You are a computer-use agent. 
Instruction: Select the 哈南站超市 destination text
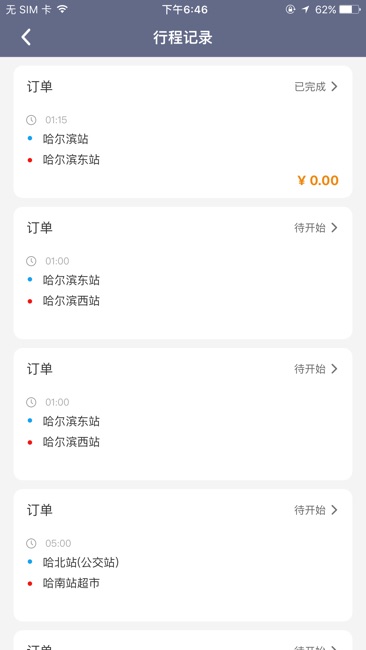tap(71, 583)
